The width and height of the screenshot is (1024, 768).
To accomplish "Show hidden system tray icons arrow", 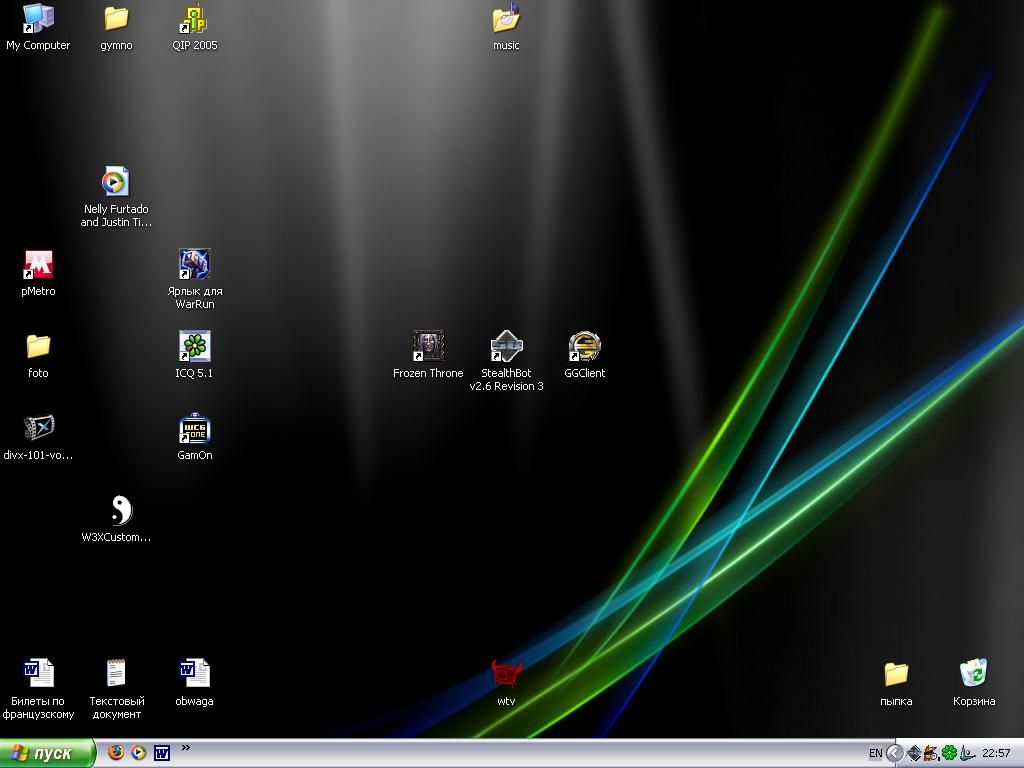I will pyautogui.click(x=895, y=753).
